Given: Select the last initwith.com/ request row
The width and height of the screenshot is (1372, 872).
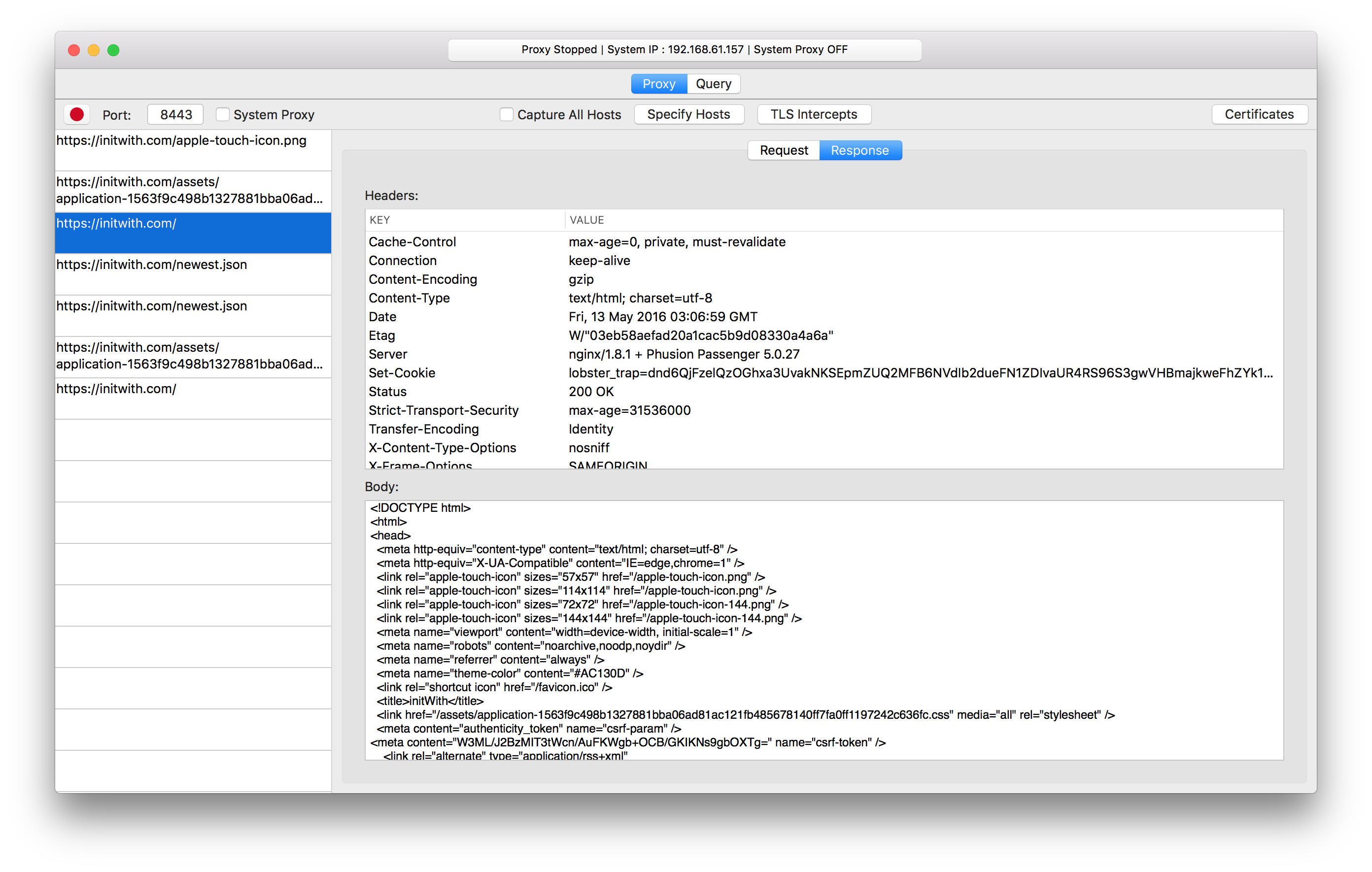Looking at the screenshot, I should pos(193,398).
